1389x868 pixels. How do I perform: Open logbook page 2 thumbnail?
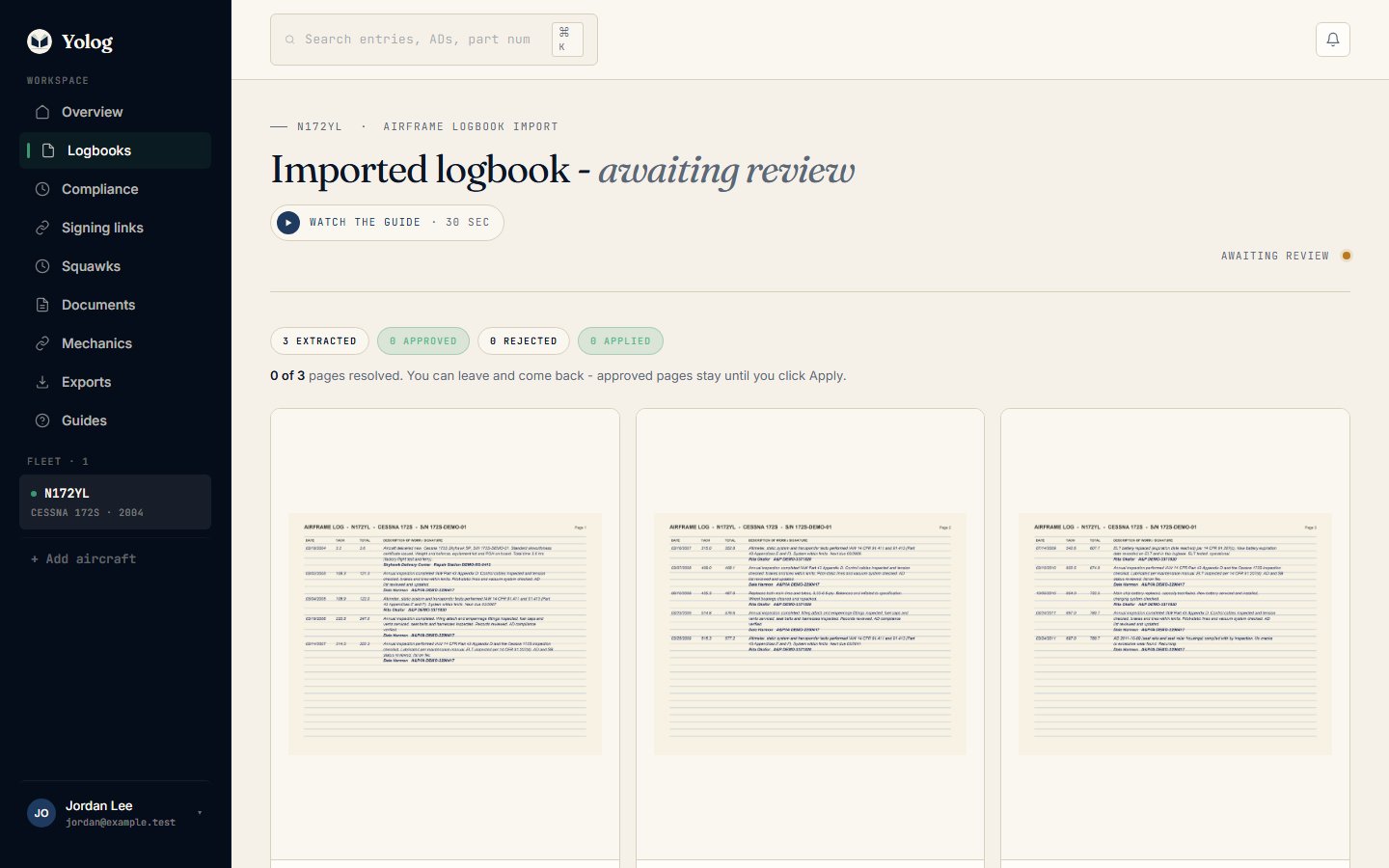coord(810,634)
